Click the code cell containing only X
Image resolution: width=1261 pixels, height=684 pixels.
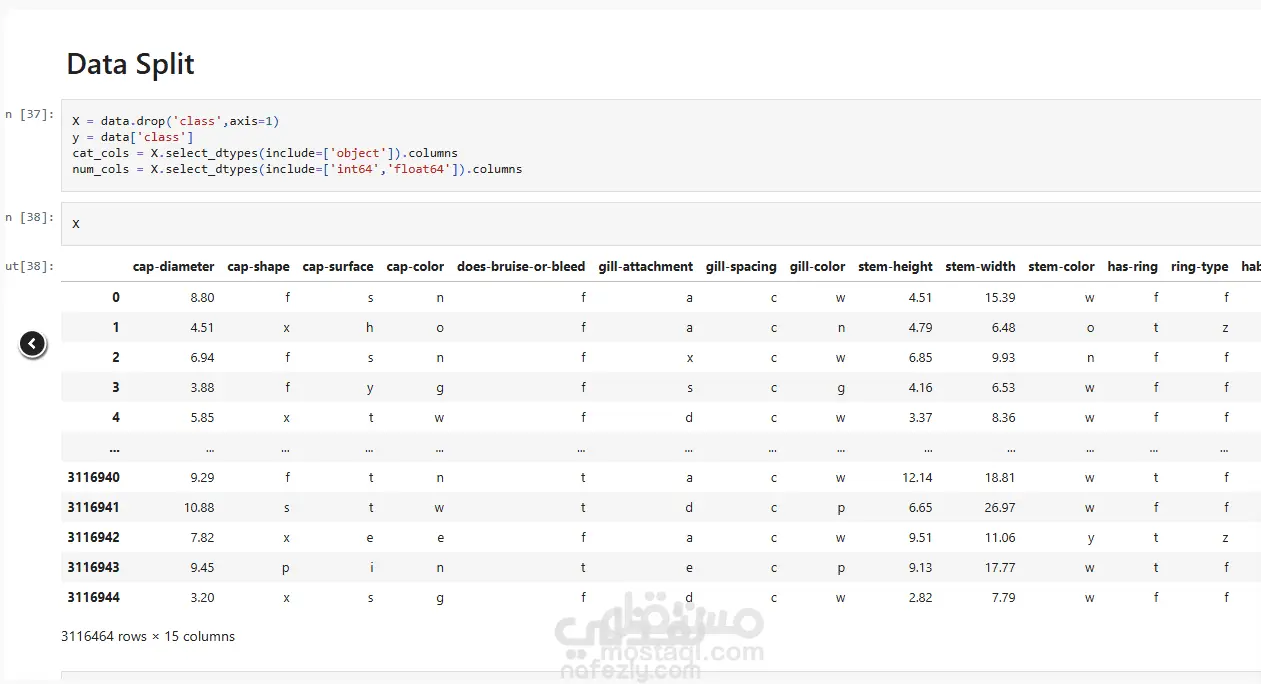tap(661, 223)
